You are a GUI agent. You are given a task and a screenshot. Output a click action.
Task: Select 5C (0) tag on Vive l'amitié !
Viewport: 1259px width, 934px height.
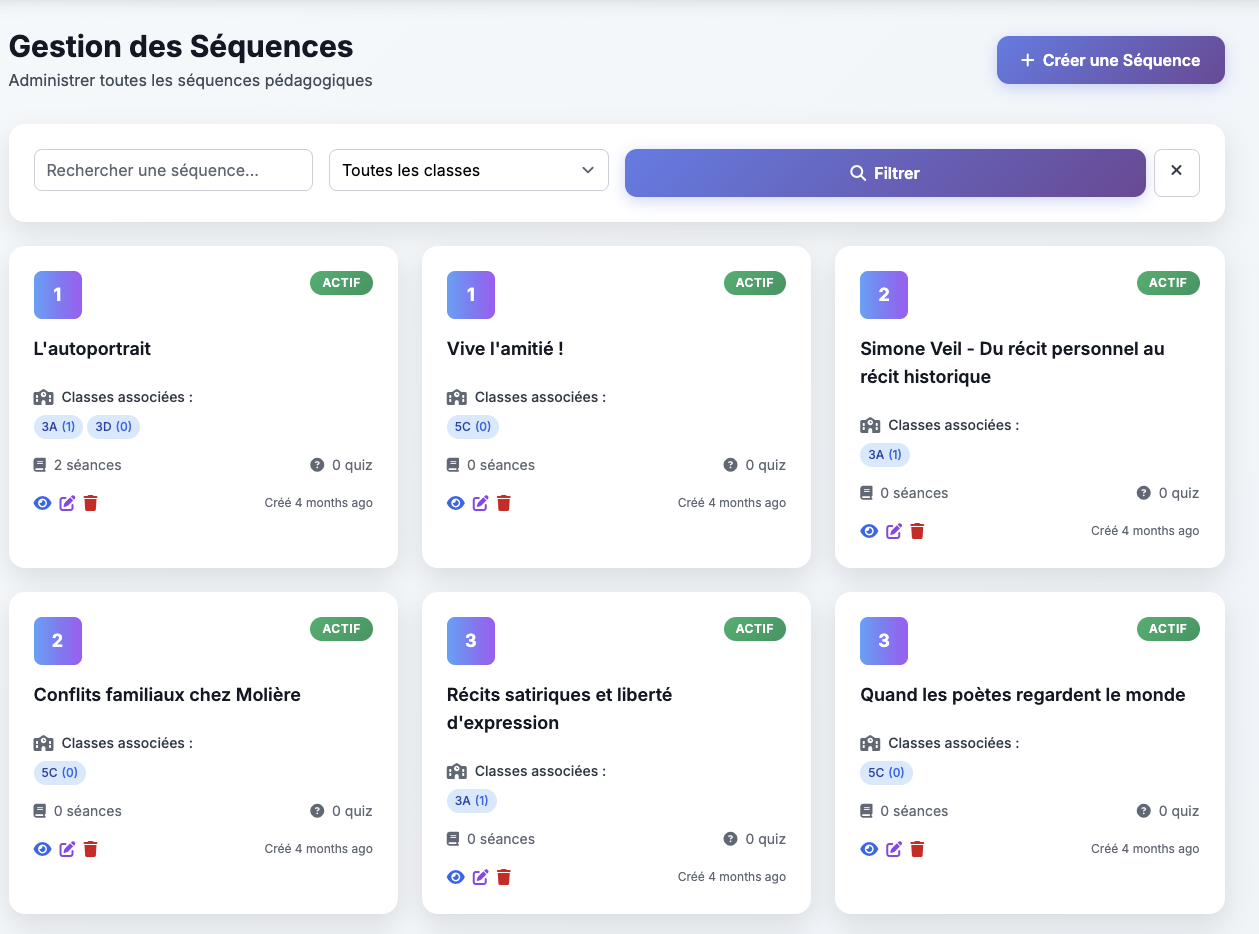(472, 427)
